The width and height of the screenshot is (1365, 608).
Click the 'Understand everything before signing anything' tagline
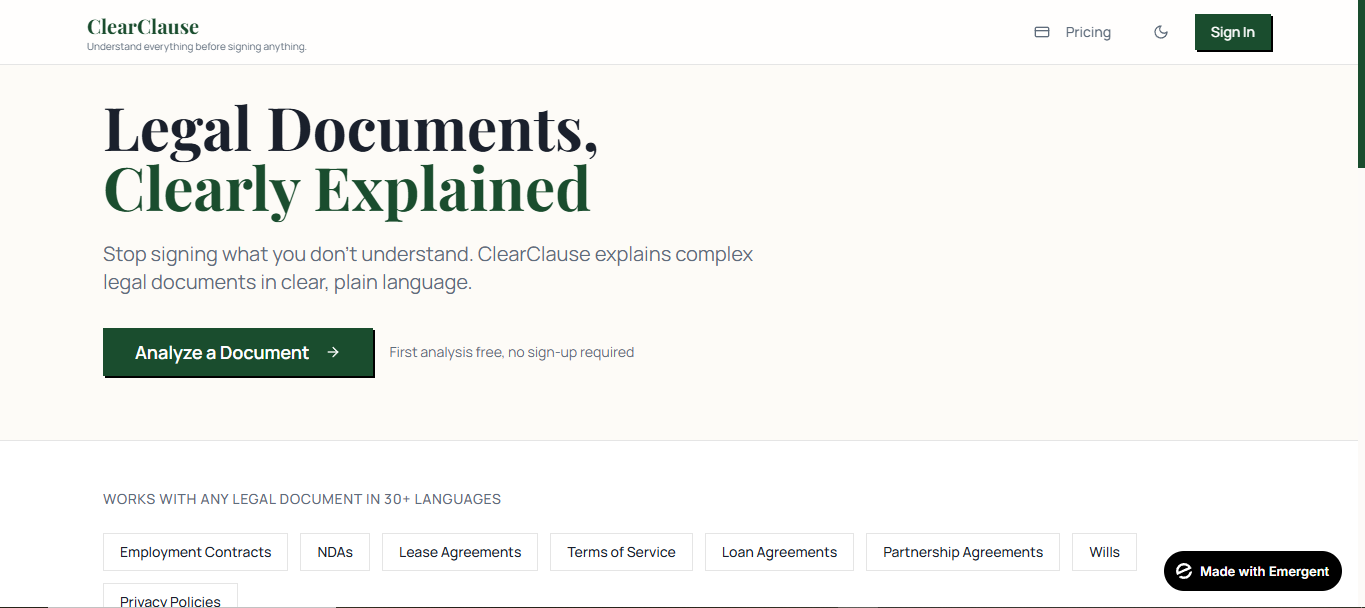coord(197,47)
